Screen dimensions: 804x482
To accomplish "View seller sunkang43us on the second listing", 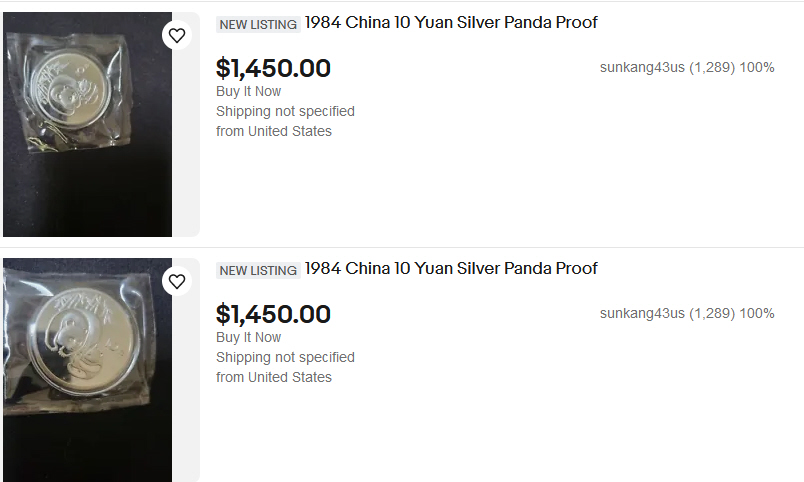I will point(642,314).
